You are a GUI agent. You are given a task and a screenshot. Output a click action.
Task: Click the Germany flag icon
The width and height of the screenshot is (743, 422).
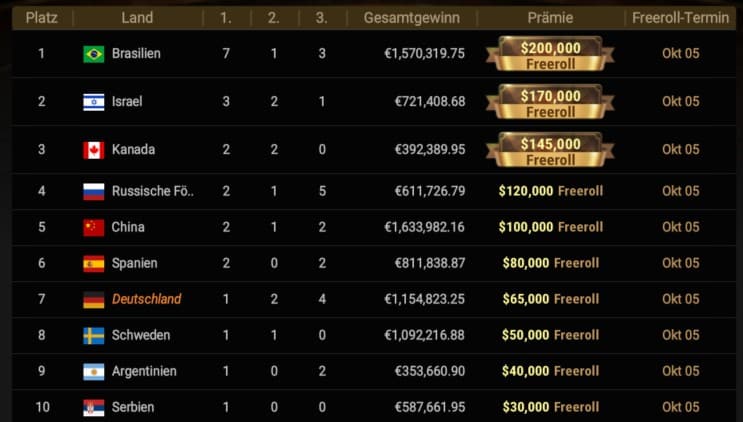94,299
